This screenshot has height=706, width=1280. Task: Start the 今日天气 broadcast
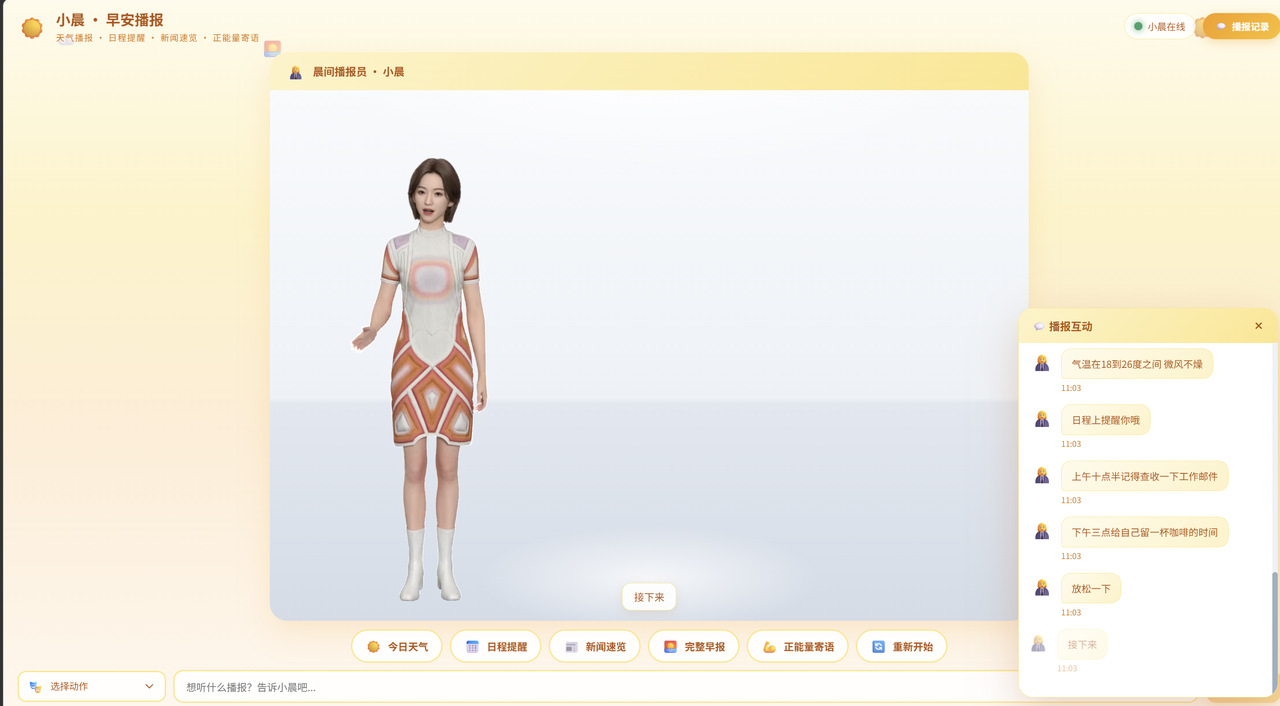397,647
